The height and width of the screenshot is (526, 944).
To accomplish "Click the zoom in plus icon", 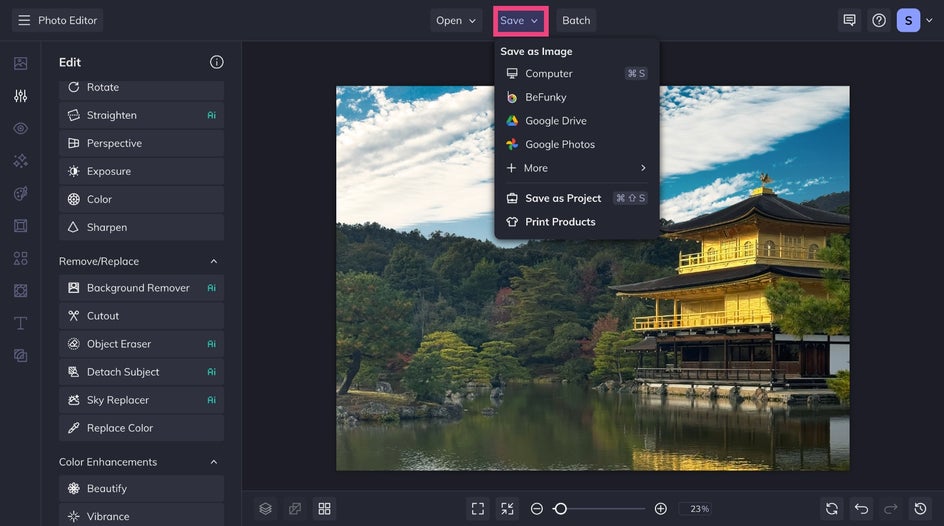I will pyautogui.click(x=661, y=509).
